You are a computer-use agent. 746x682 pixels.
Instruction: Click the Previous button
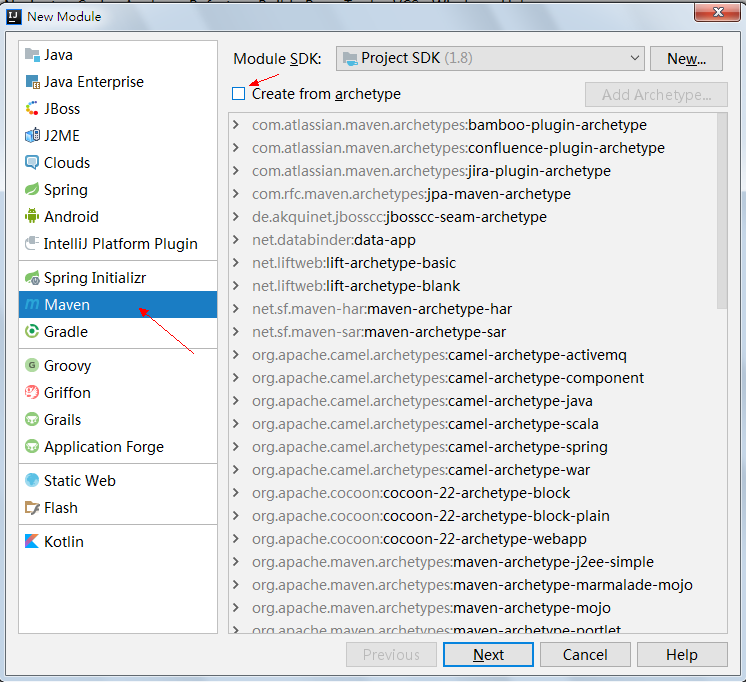tap(391, 654)
